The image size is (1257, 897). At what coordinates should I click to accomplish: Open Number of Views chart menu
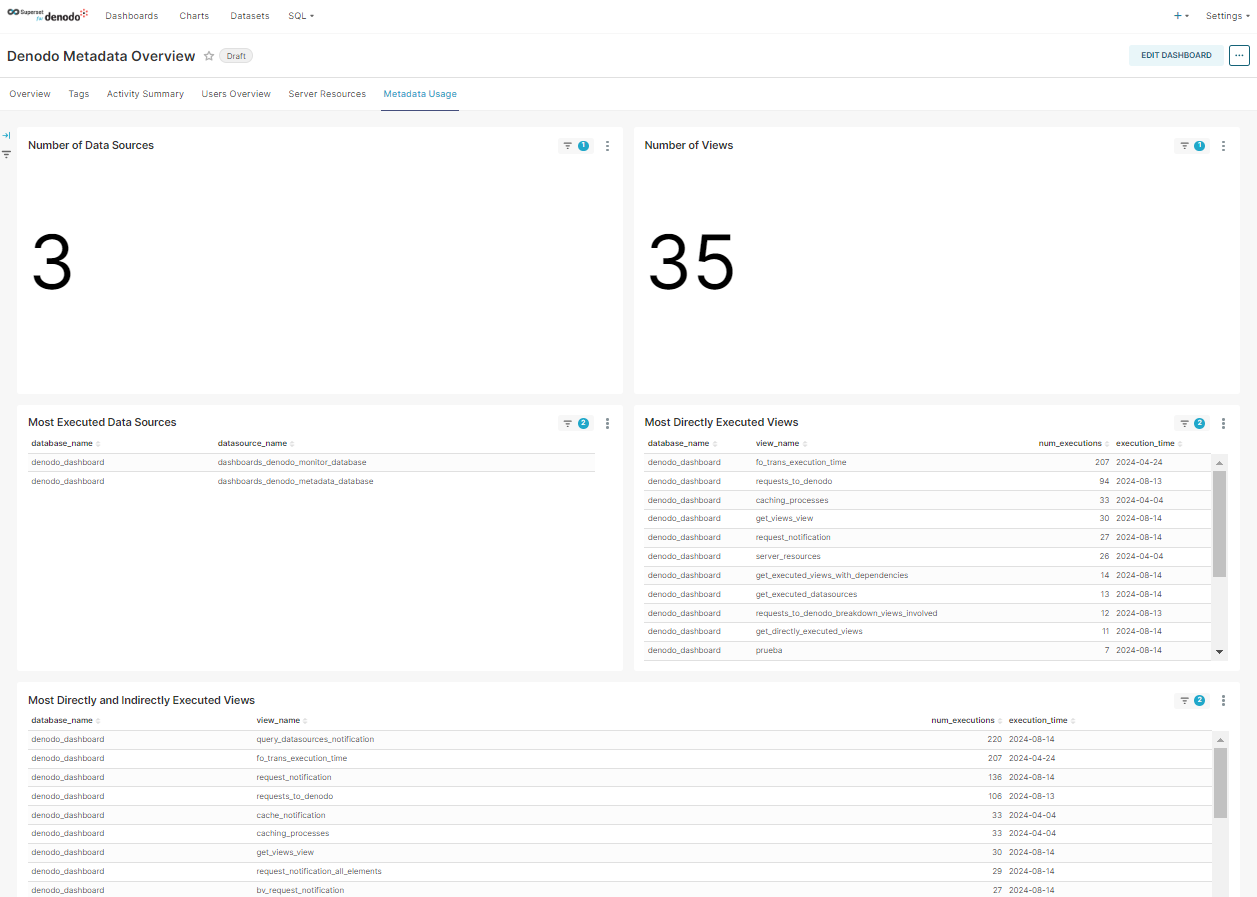click(x=1223, y=146)
